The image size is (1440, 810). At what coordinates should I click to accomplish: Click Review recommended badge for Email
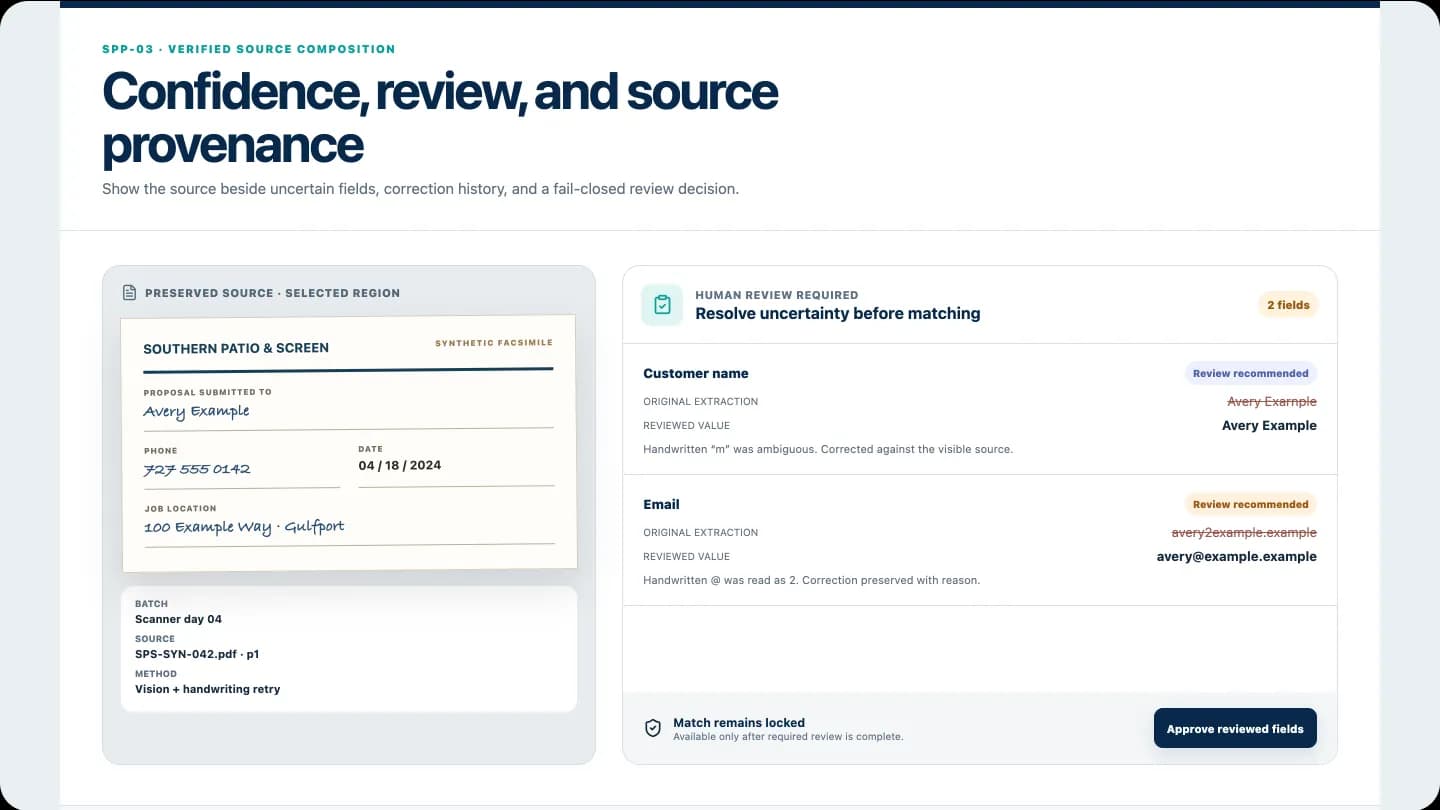pos(1250,504)
